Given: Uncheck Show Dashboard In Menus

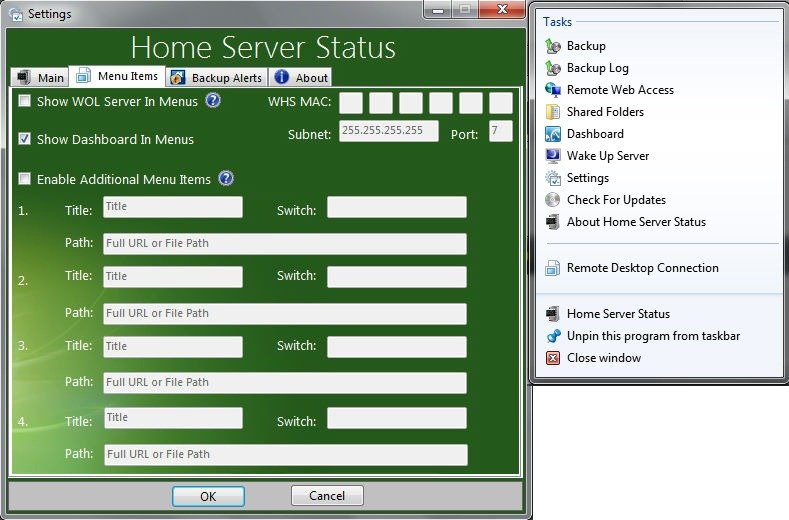Looking at the screenshot, I should point(24,138).
